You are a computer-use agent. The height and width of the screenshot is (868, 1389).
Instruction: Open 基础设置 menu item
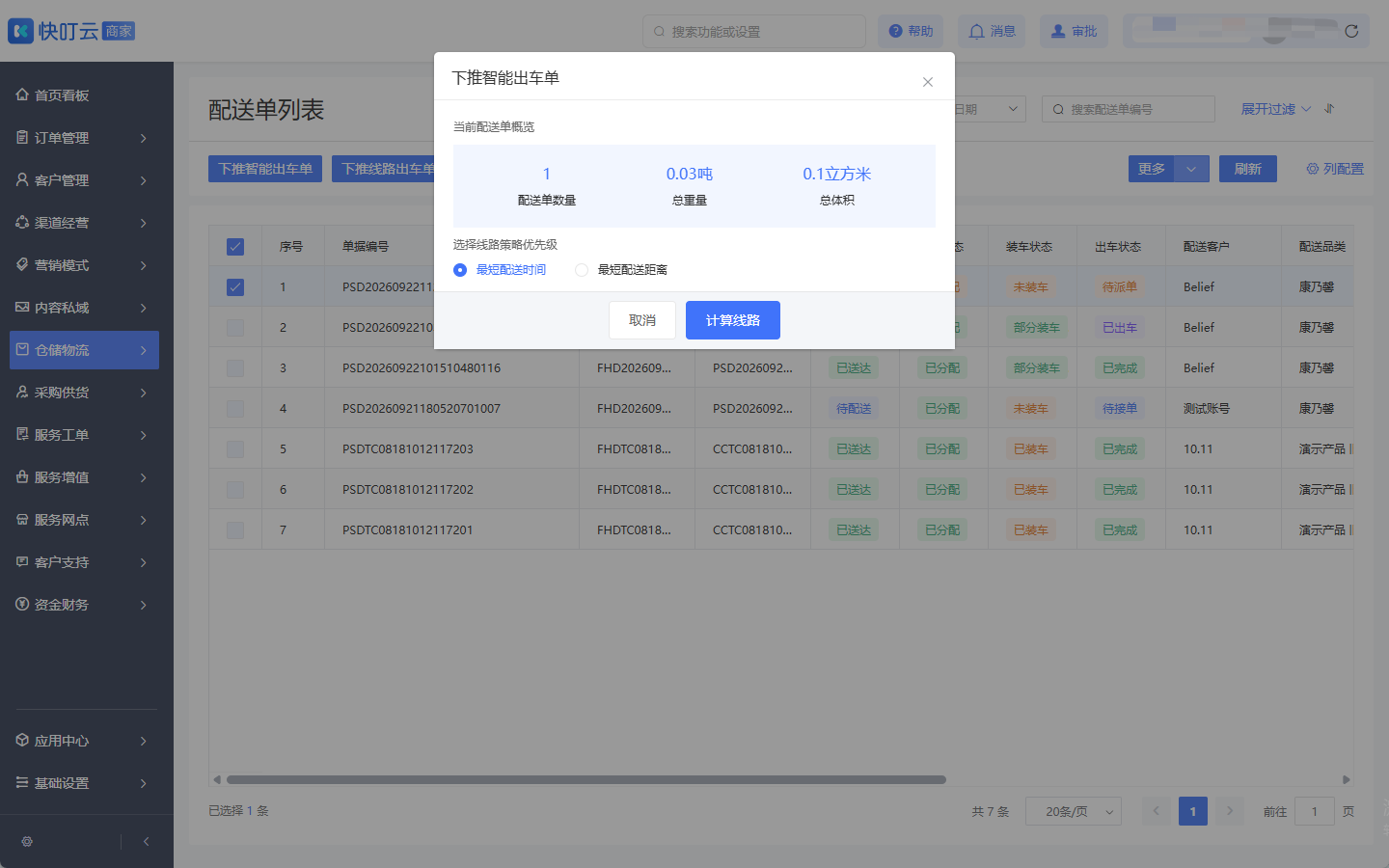click(84, 783)
